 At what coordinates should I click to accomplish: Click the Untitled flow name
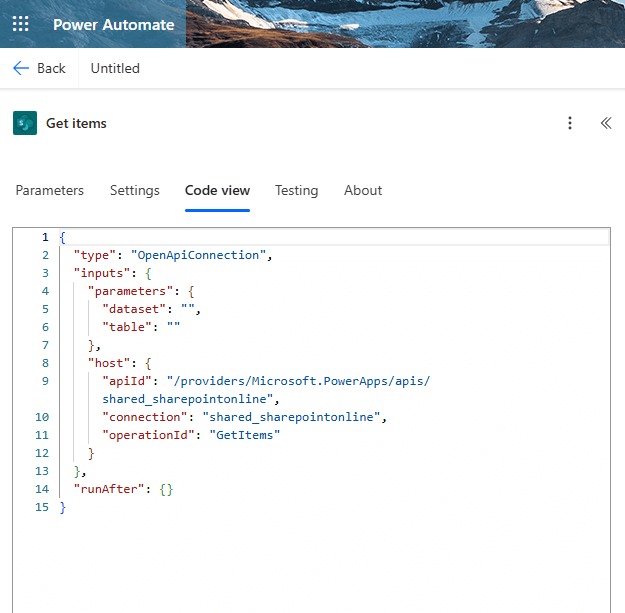click(115, 68)
